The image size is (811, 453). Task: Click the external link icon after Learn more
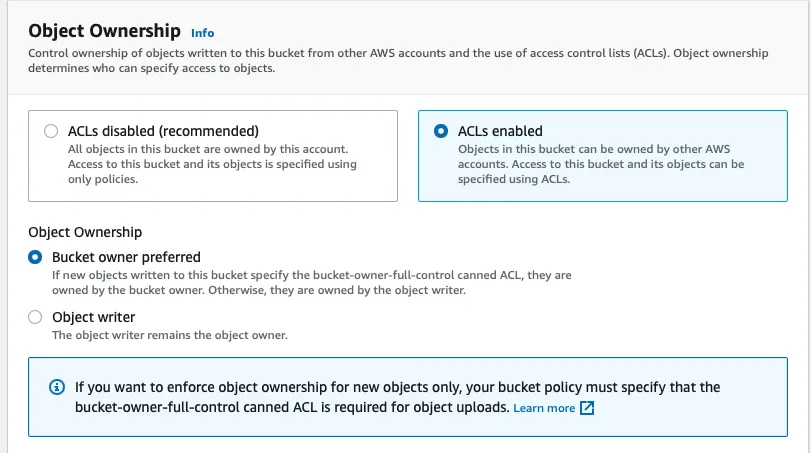click(x=588, y=408)
